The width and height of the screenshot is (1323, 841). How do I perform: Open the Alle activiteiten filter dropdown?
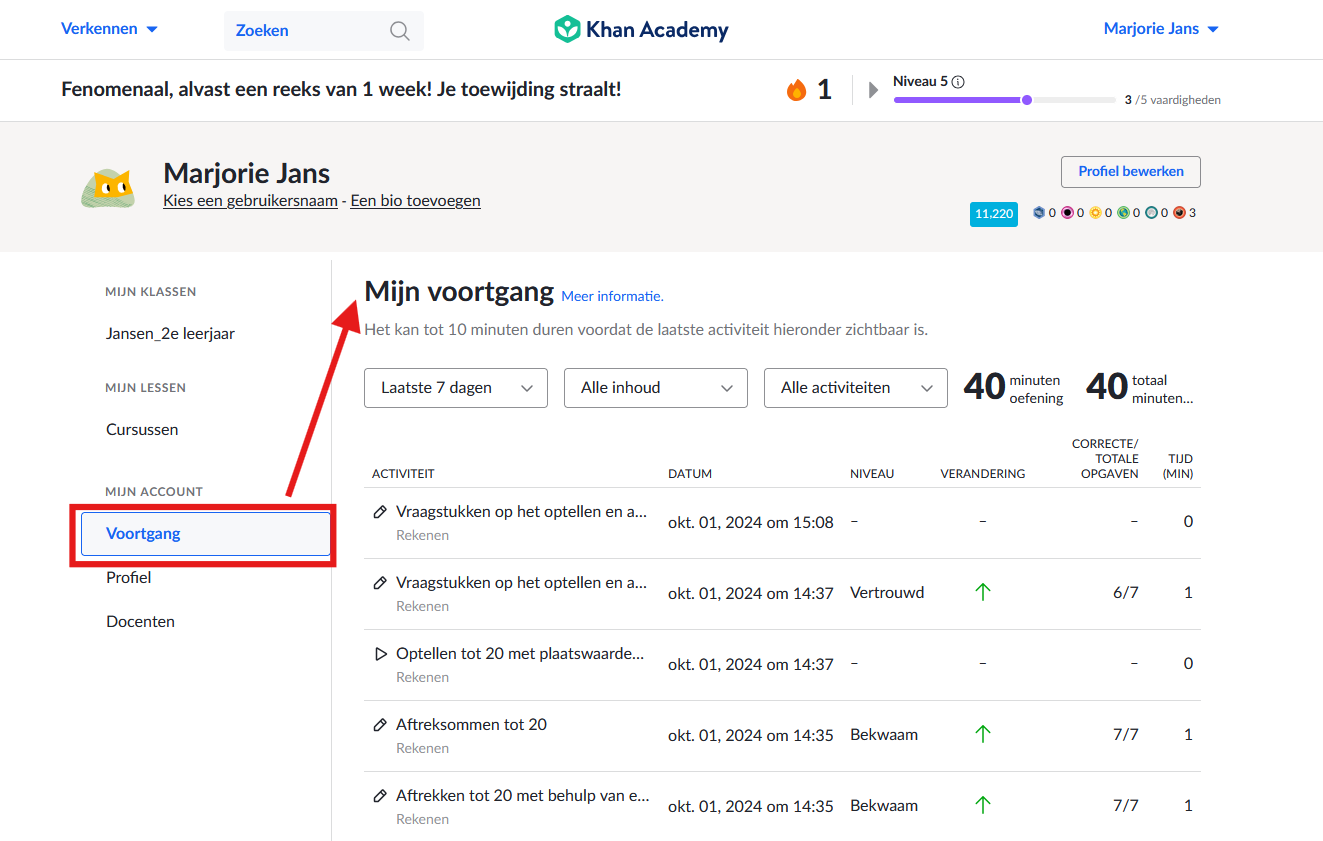point(856,388)
